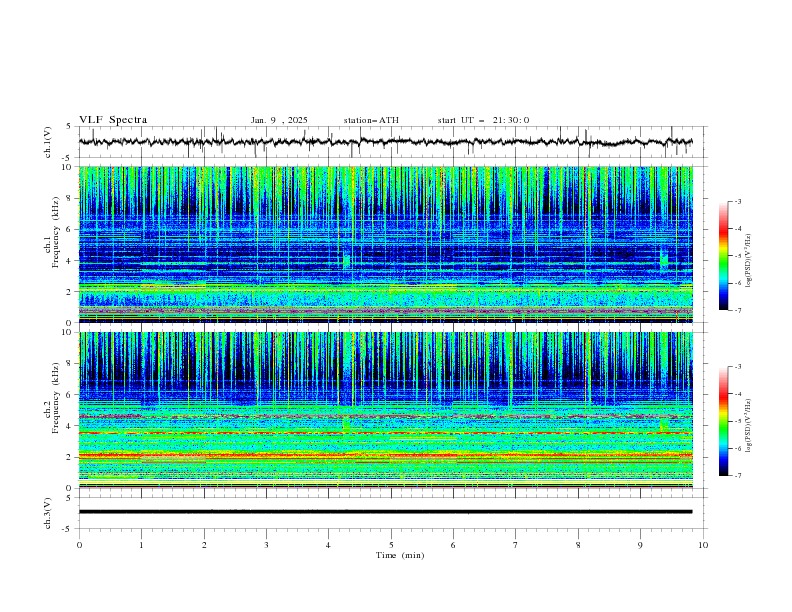Click the "ch.1(V)" waveform axis label
Viewport: 792px width, 612px height.
click(x=48, y=142)
